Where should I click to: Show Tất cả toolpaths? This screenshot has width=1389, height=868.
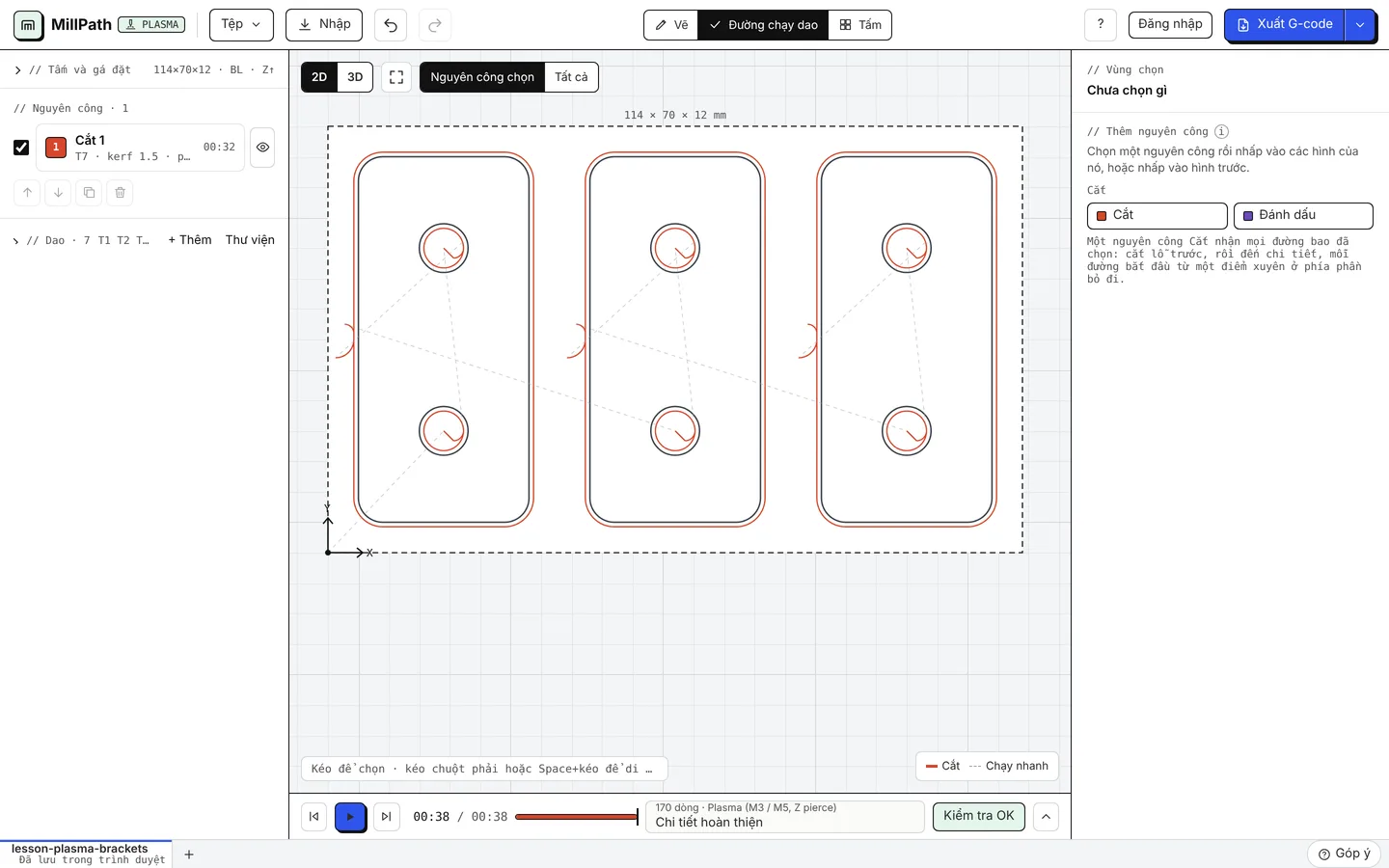click(x=571, y=77)
